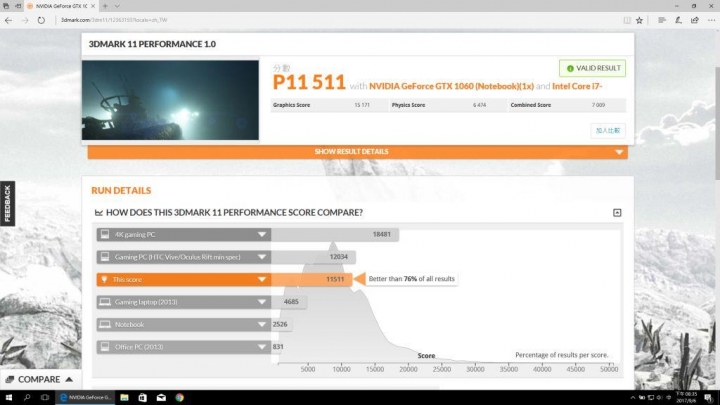
Task: Expand the Gaming PC (HTC Vive/Oculus Rift) dropdown
Action: [x=262, y=257]
